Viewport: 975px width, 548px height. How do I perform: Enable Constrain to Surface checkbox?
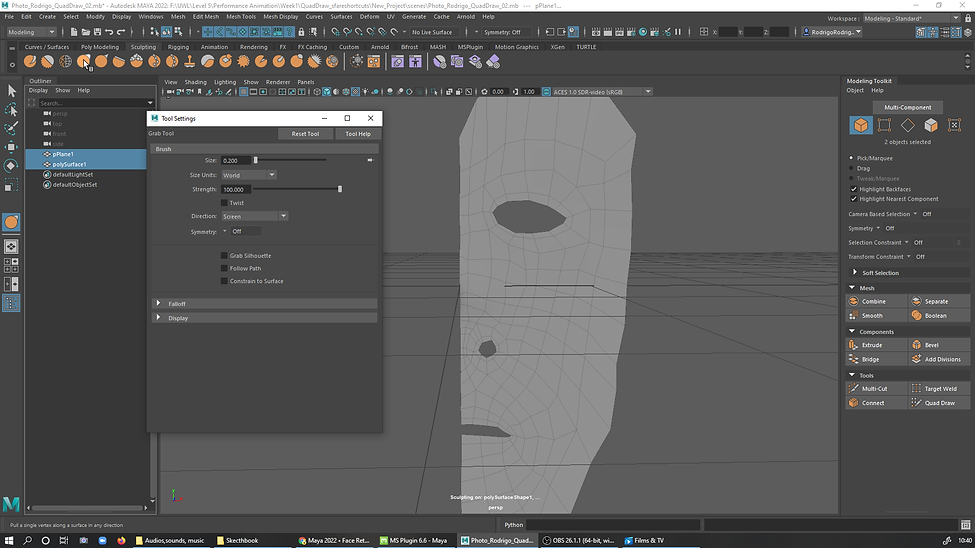224,281
